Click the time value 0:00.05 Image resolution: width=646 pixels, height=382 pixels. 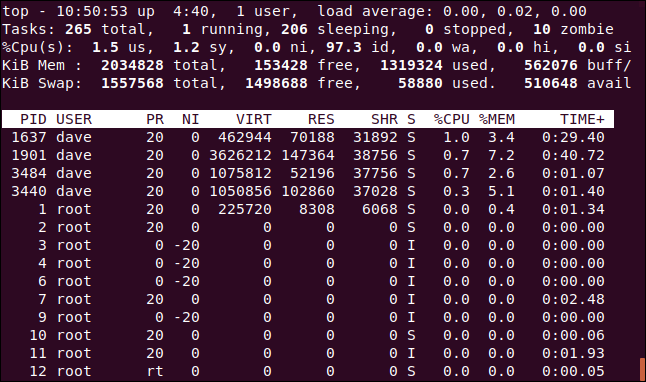pos(573,371)
